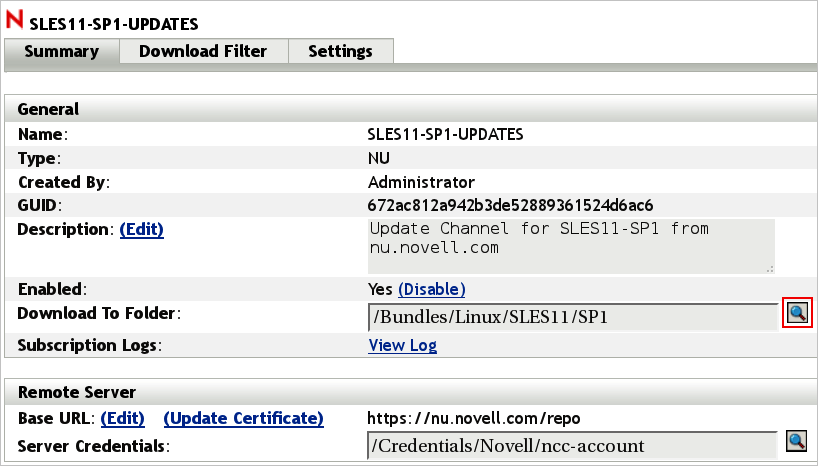Open View Log for subscription logs
This screenshot has width=818, height=466.
pyautogui.click(x=402, y=345)
